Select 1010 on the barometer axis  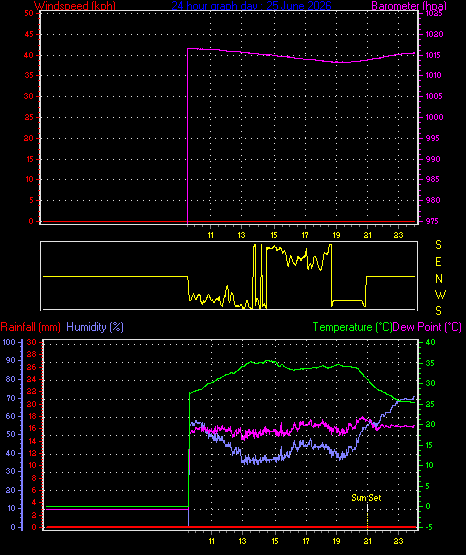point(433,75)
